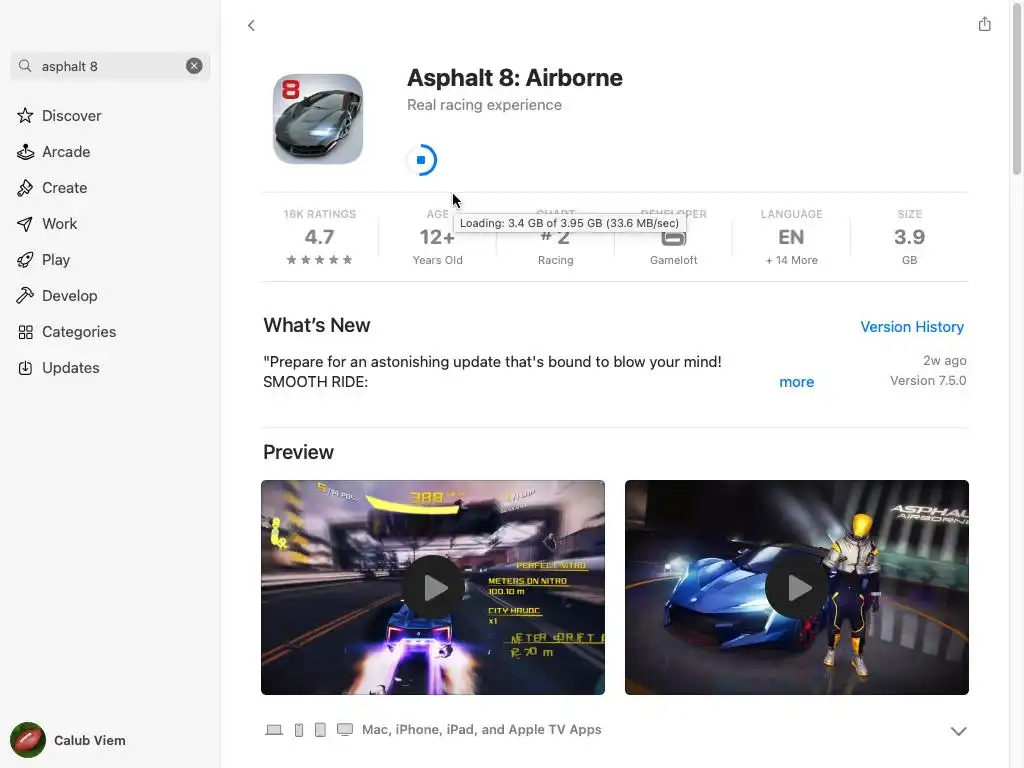Screen dimensions: 1024x768
Task: Click the vertical scrollbar thumb
Action: point(1016,89)
